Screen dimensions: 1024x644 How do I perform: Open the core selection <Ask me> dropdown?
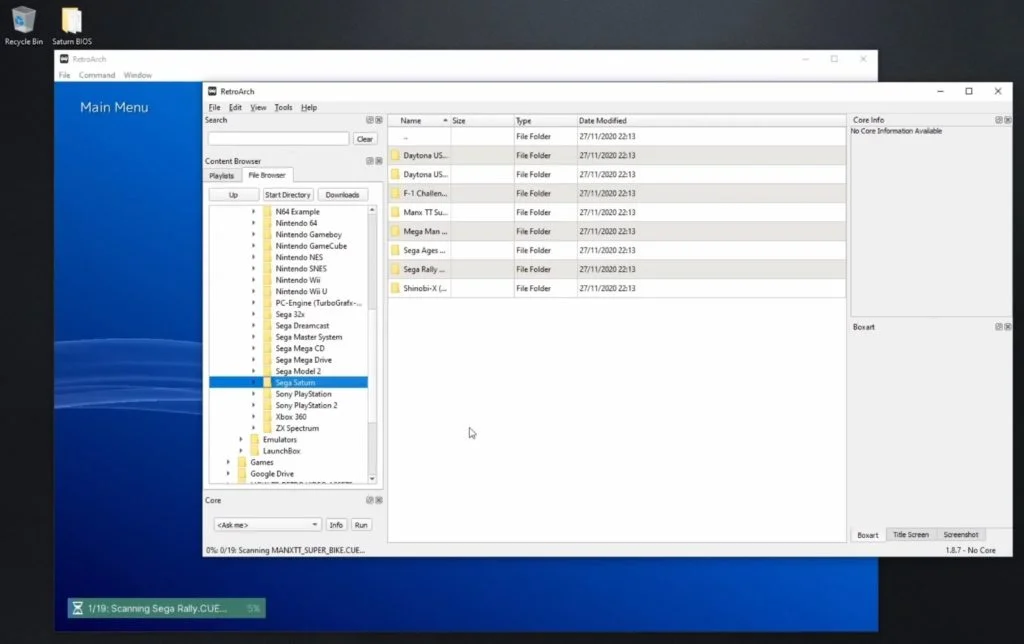pos(267,525)
